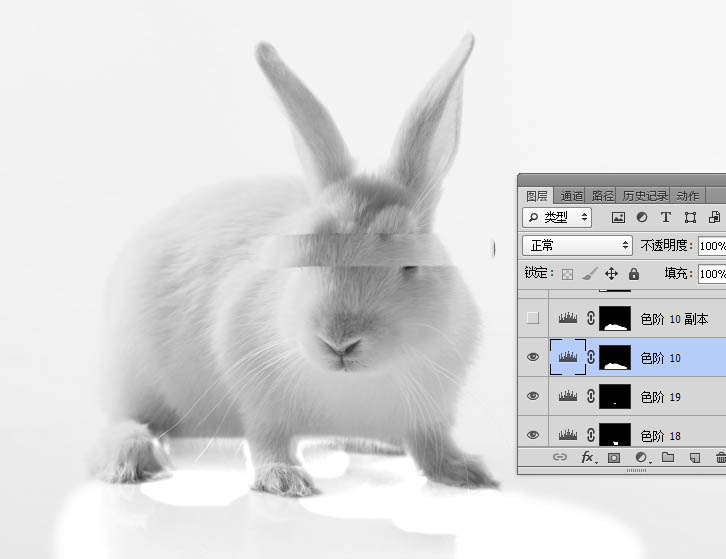Toggle mask link on 色阶 19
The height and width of the screenshot is (559, 726).
(591, 396)
